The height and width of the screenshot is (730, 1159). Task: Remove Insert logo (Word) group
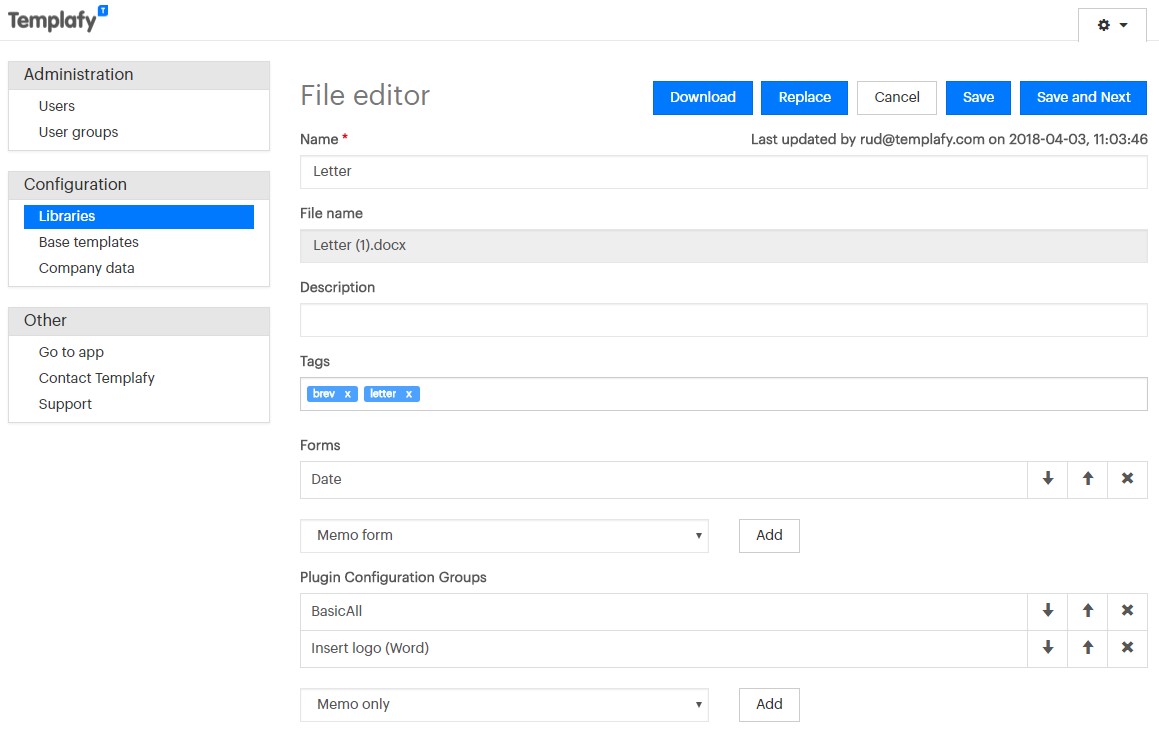click(x=1127, y=648)
